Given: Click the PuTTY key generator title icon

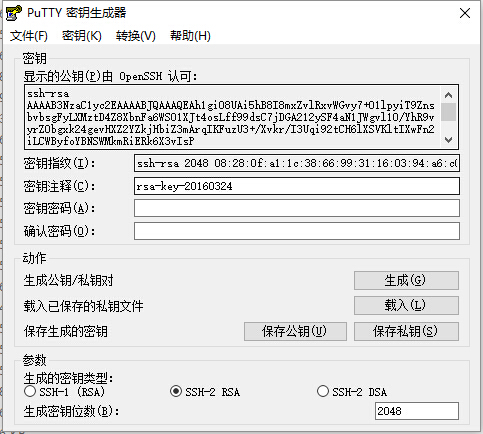Looking at the screenshot, I should pyautogui.click(x=14, y=13).
